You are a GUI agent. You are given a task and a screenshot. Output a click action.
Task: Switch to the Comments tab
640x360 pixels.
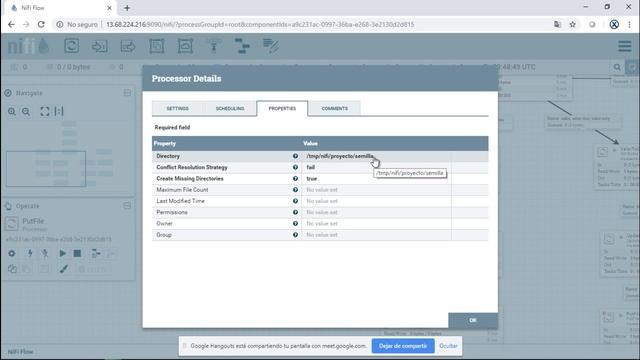(x=335, y=109)
